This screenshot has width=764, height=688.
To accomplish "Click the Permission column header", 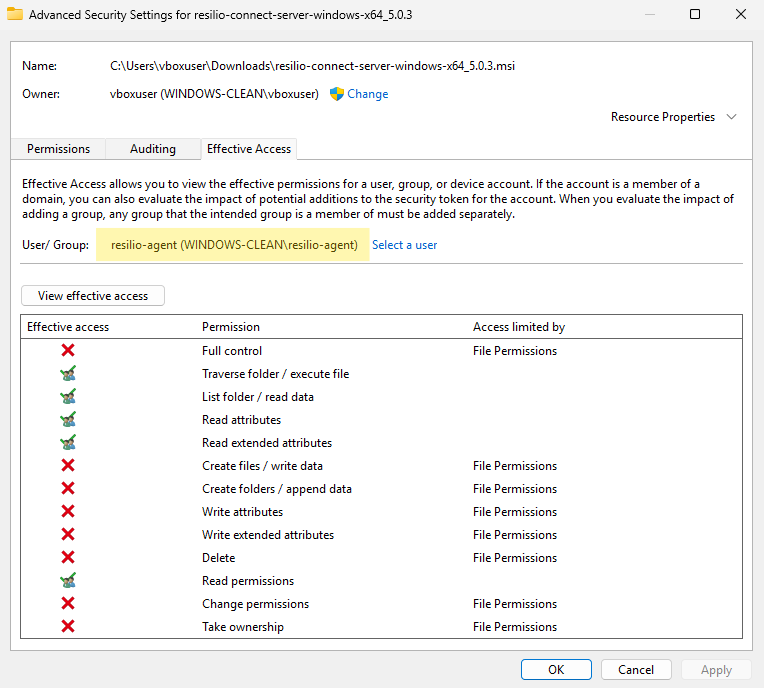I will (x=231, y=327).
